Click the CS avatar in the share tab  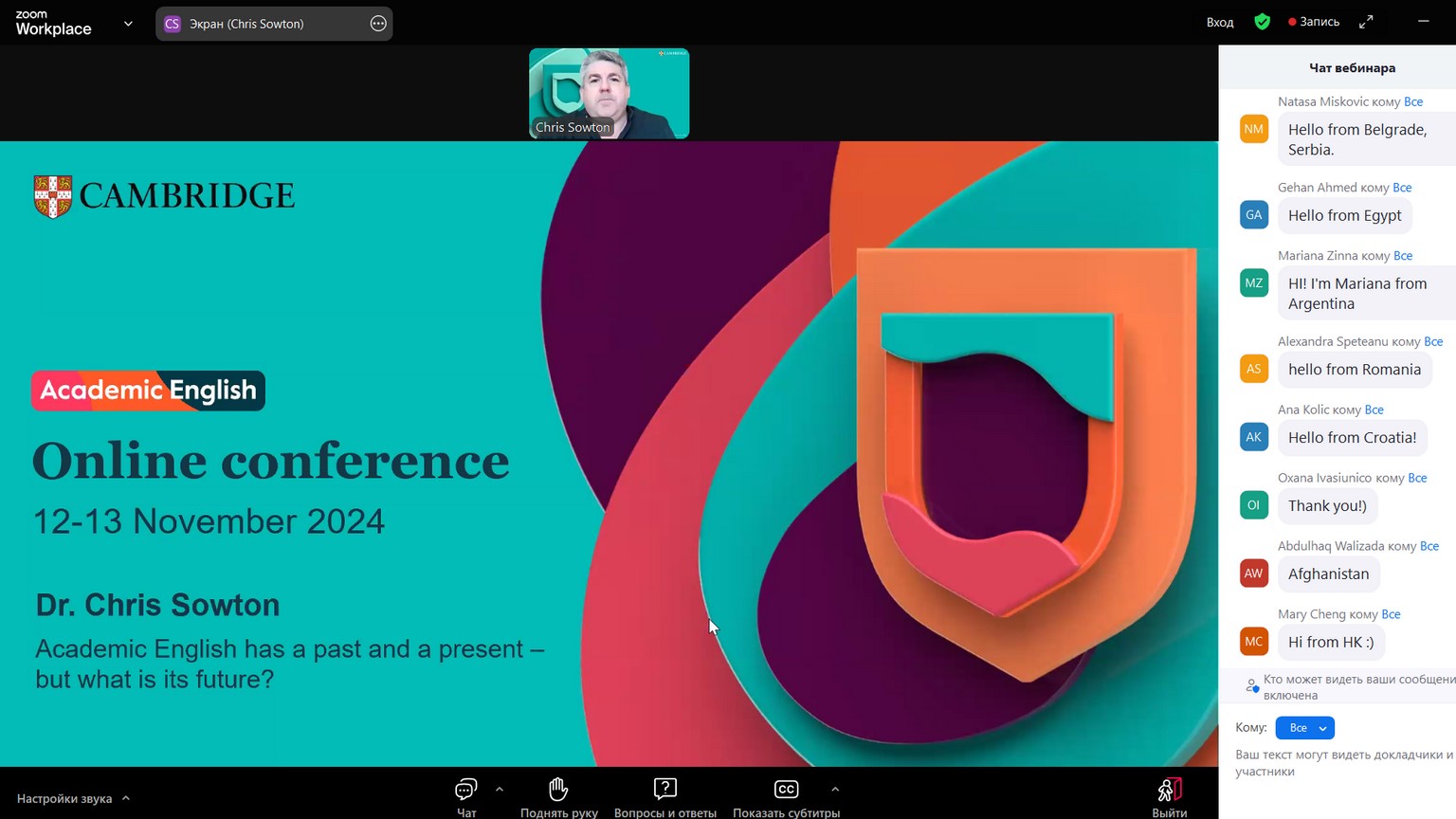click(x=173, y=24)
